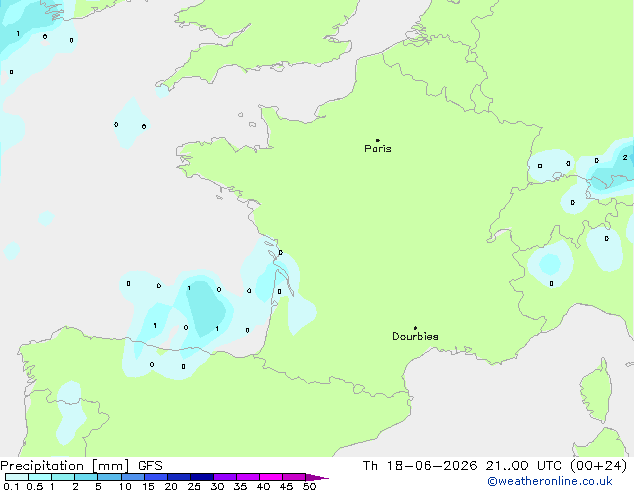Select the 25–30 mm dark blue swatch

point(202,477)
